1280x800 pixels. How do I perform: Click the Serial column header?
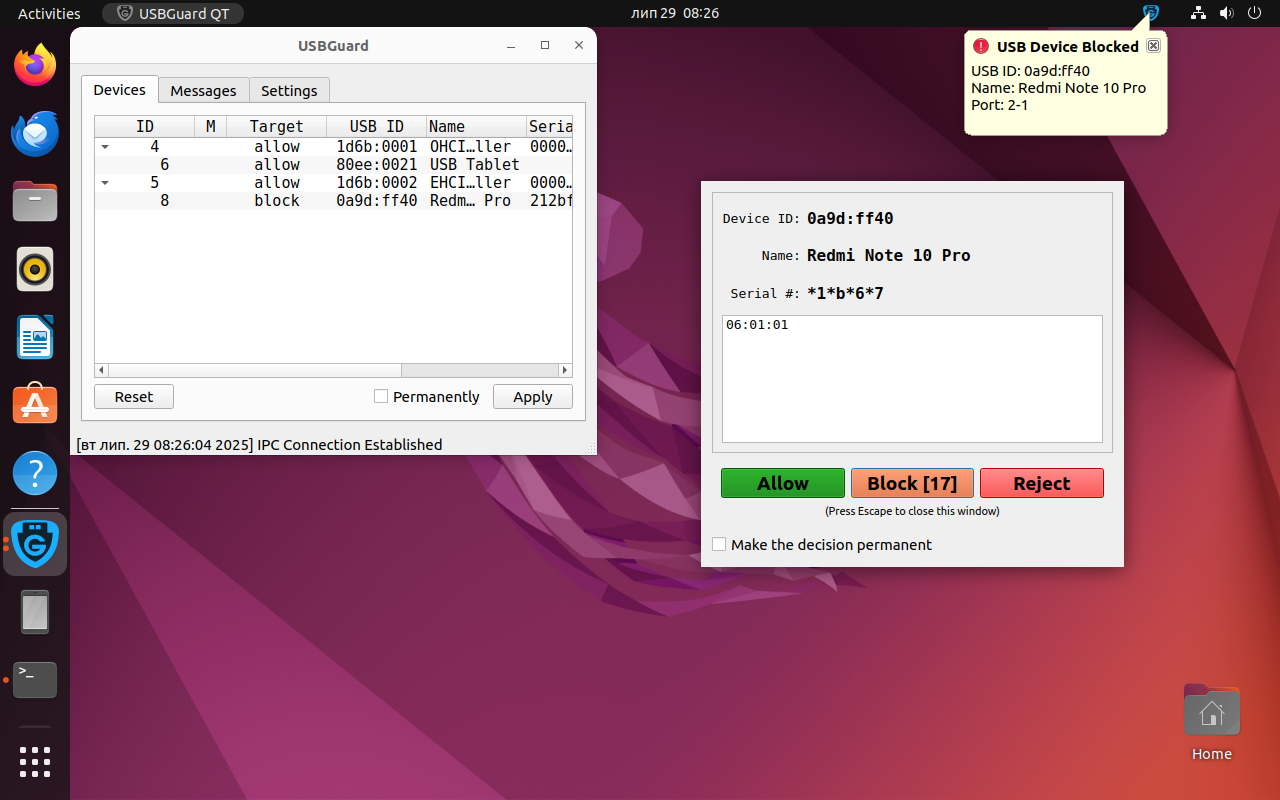pyautogui.click(x=550, y=126)
